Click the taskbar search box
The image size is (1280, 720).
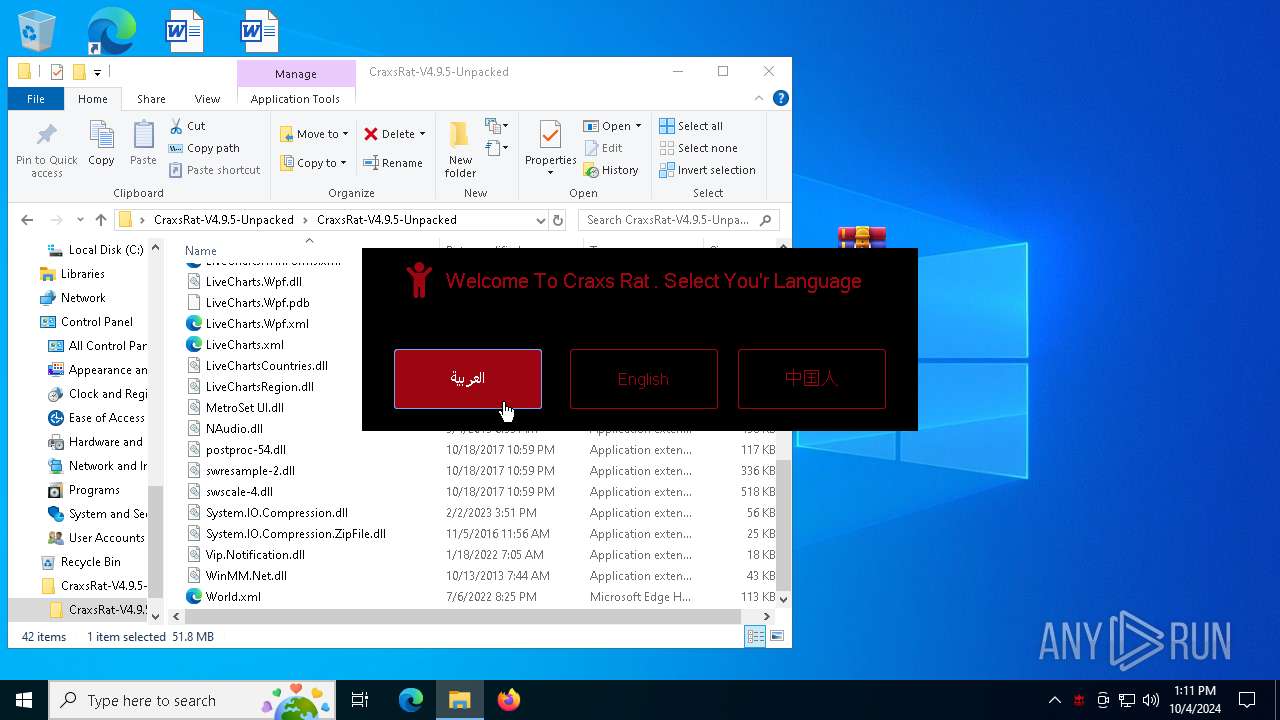click(192, 700)
